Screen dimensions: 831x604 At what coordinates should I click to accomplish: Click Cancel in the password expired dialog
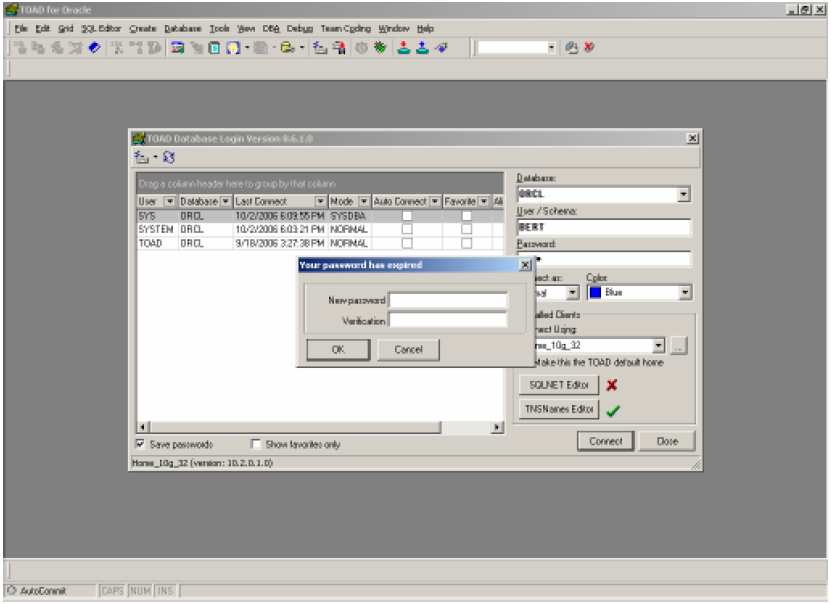point(408,350)
